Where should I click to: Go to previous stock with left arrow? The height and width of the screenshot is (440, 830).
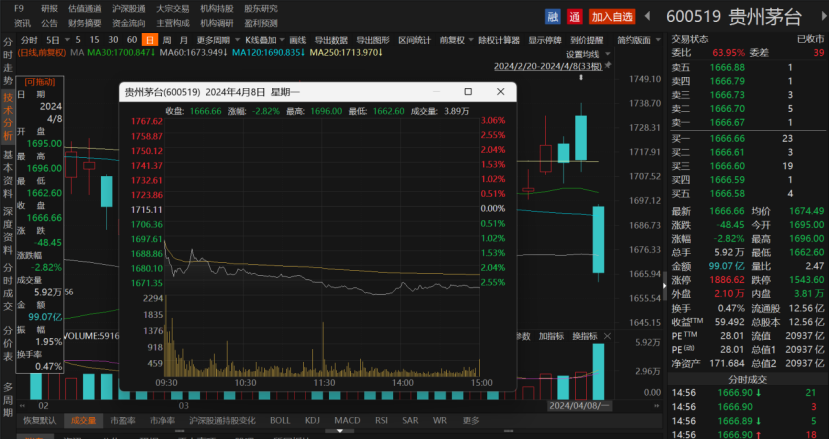[647, 16]
